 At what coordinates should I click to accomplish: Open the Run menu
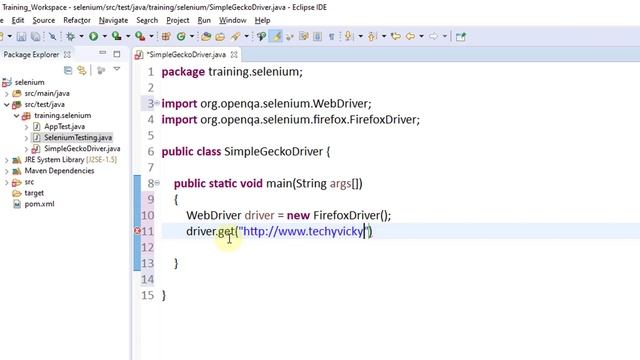(x=204, y=20)
